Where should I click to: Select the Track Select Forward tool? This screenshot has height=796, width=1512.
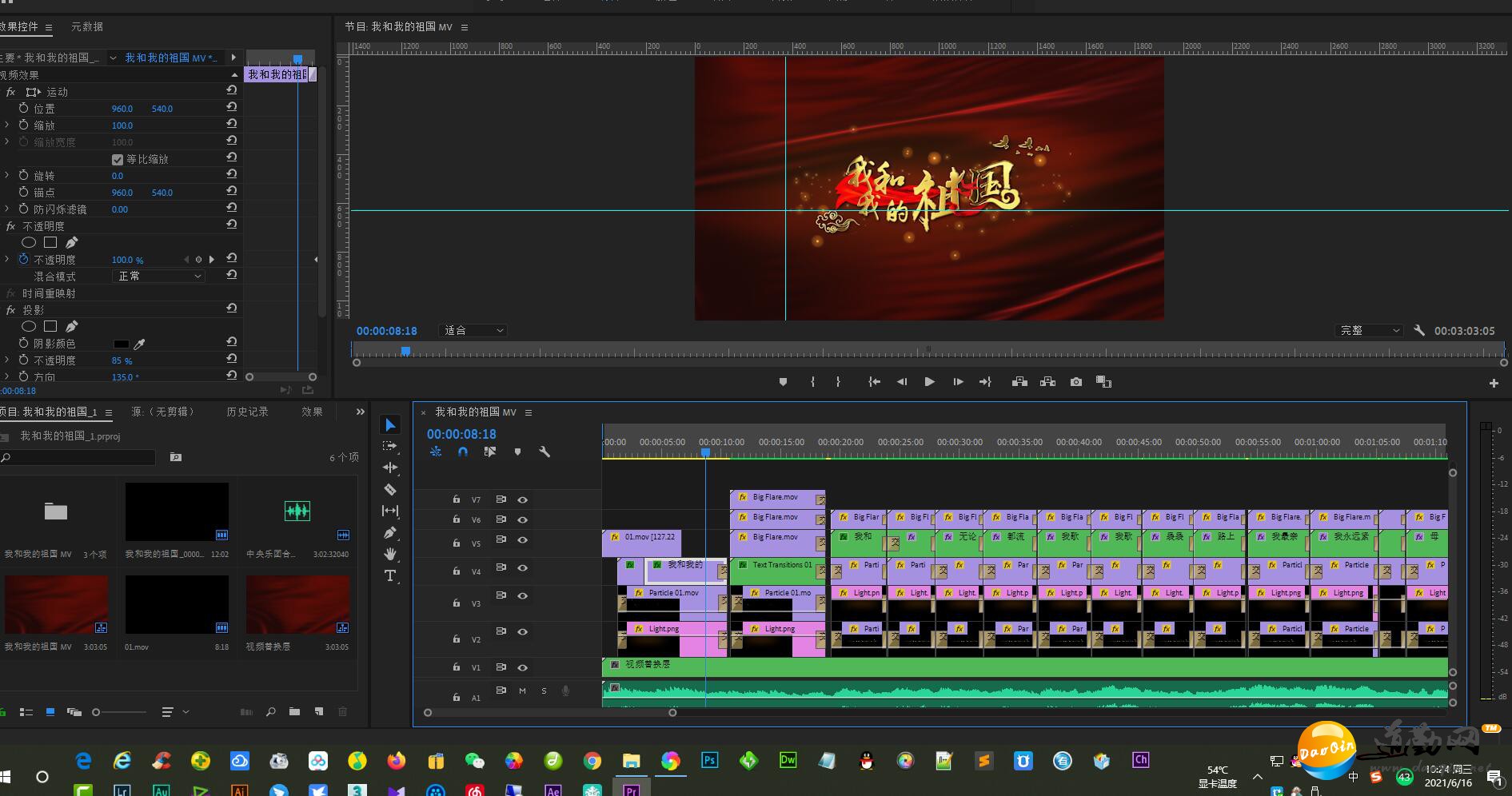[x=390, y=446]
